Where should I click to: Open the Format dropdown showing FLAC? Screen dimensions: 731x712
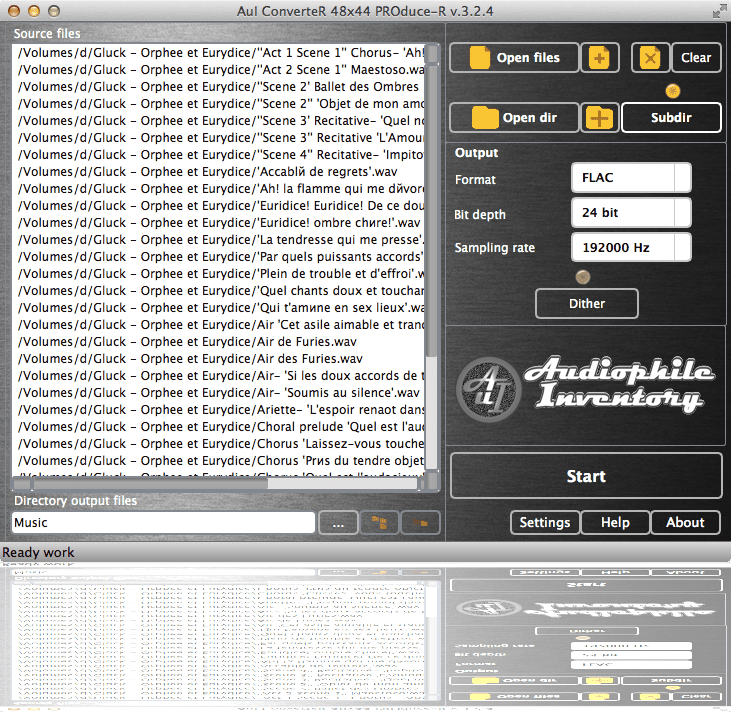tap(631, 178)
